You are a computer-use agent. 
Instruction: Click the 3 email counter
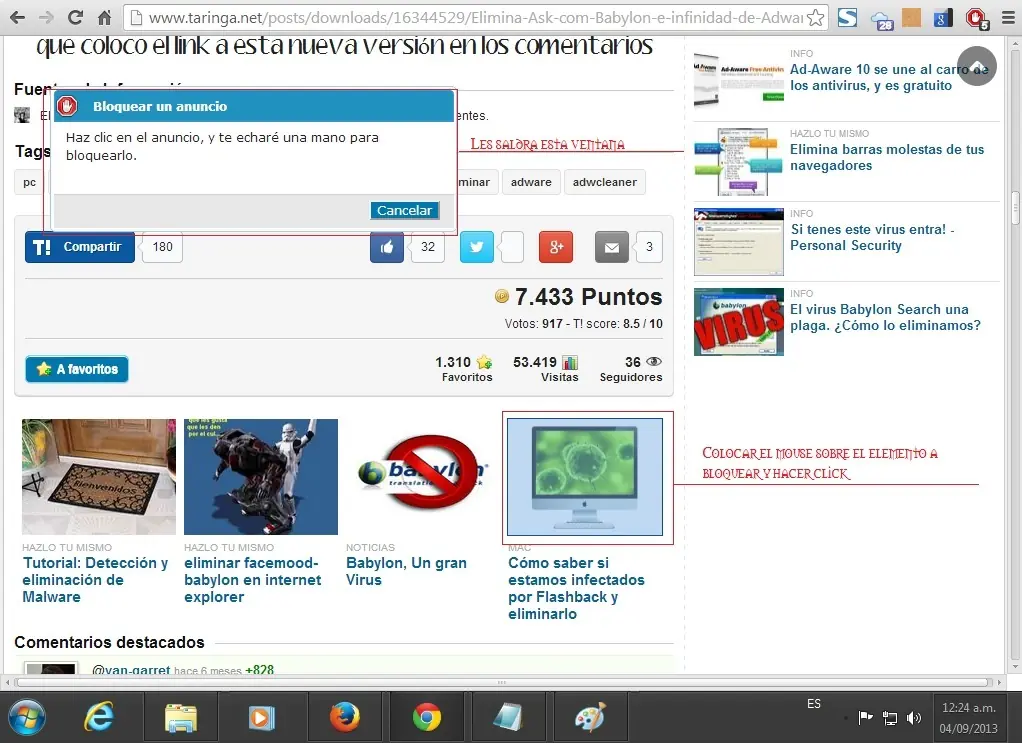(x=649, y=247)
